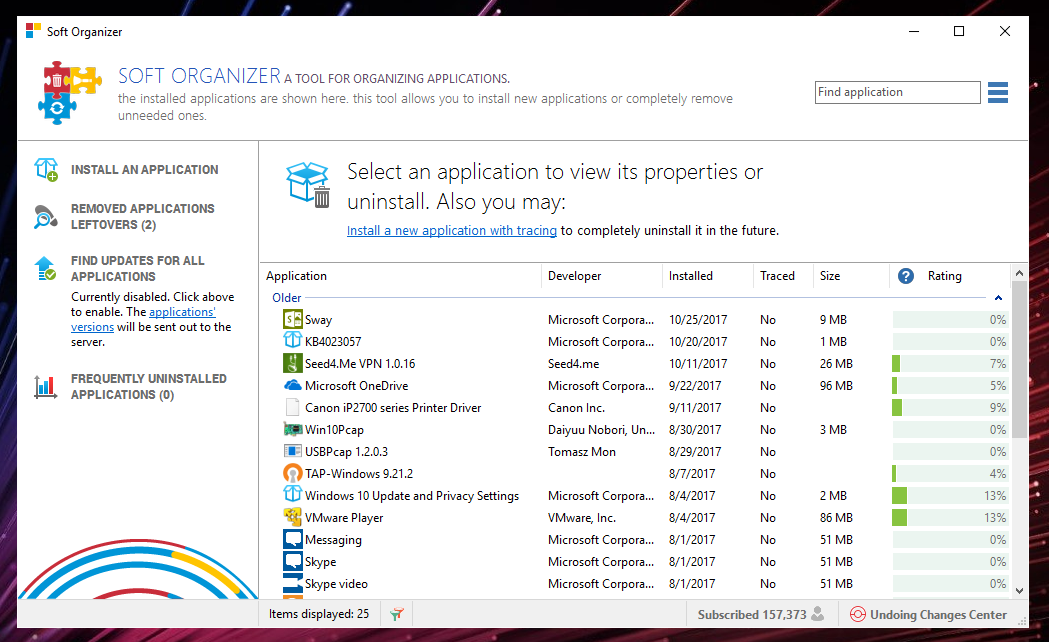Click the Removed Applications Leftovers magnifier icon
Screen dimensions: 1049x642
45,217
